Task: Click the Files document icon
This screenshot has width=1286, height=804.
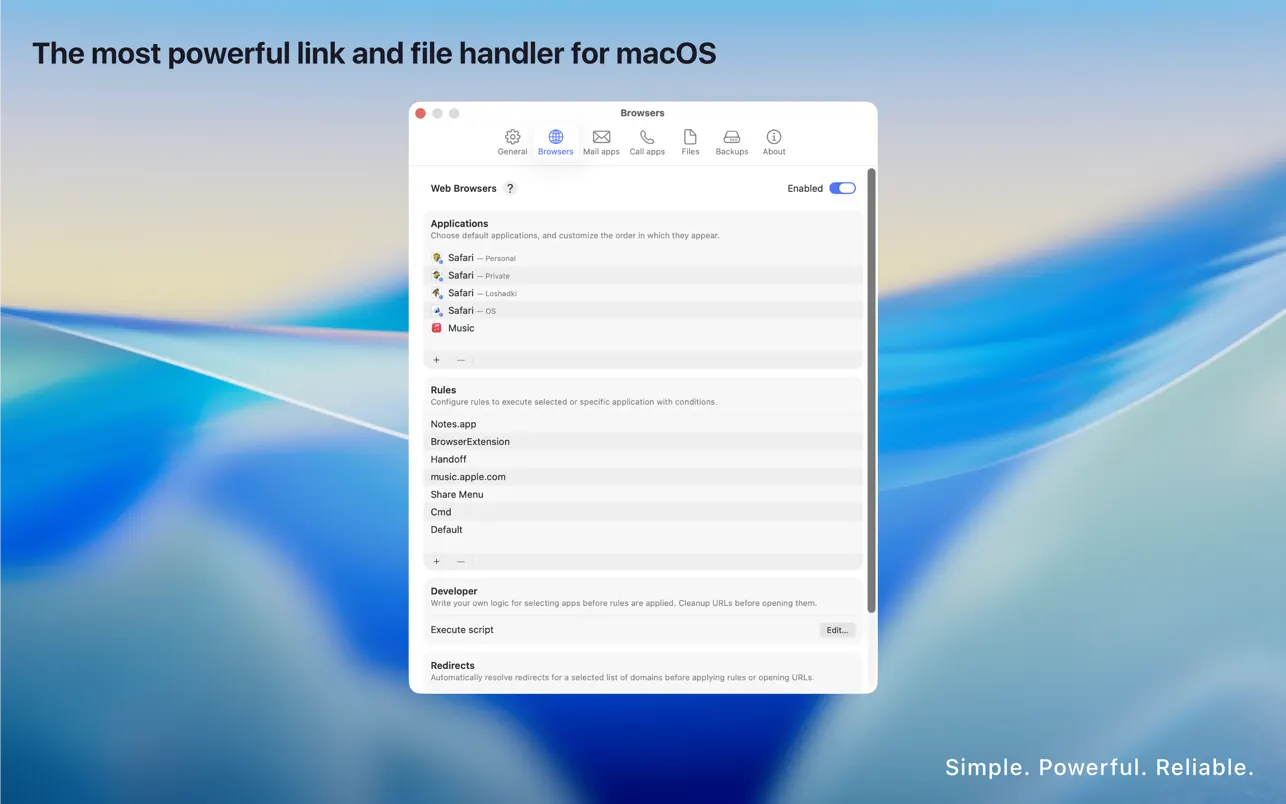Action: (690, 137)
